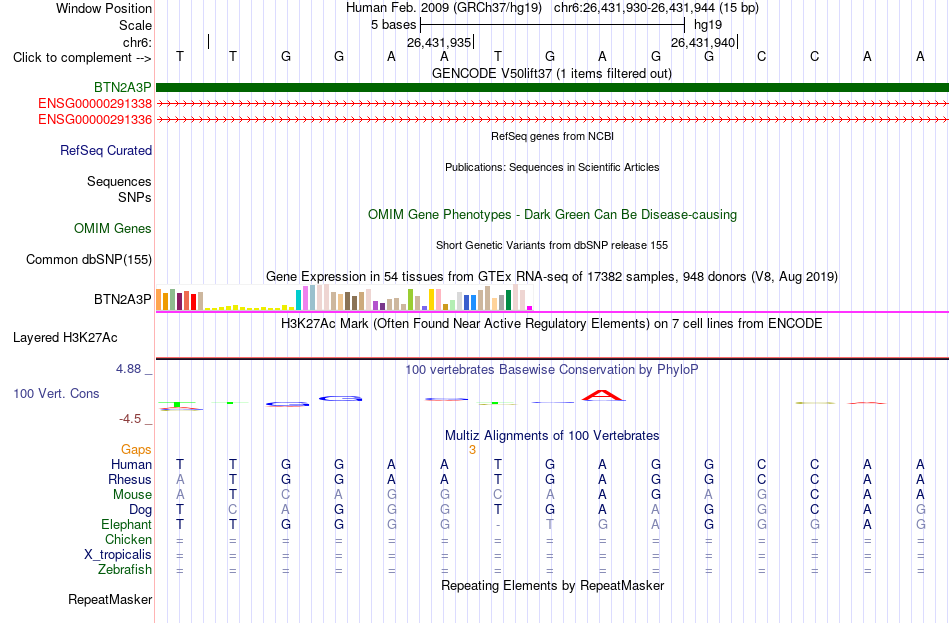This screenshot has height=623, width=950.
Task: Click the ENSG00000291338 red arrow transcript line
Action: [x=552, y=104]
